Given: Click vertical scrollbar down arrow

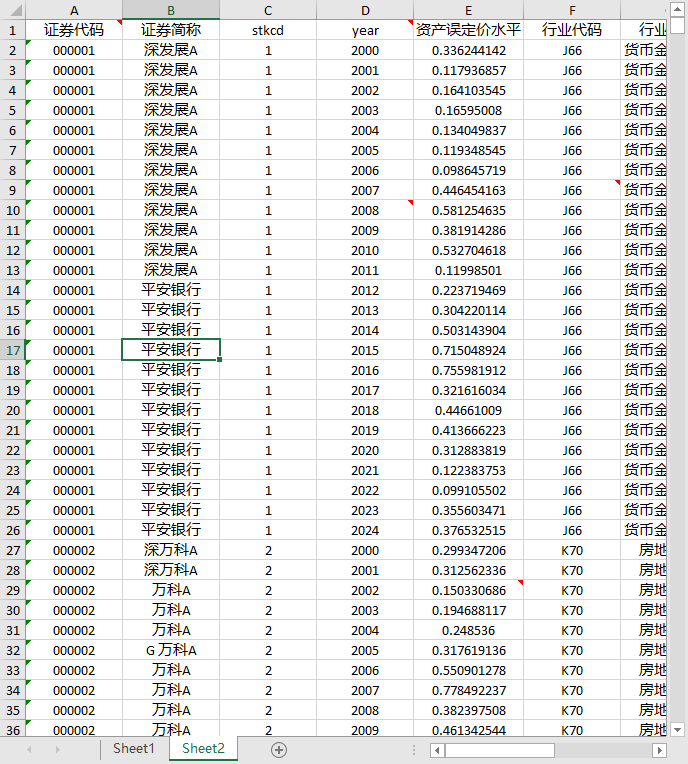Looking at the screenshot, I should click(x=677, y=729).
